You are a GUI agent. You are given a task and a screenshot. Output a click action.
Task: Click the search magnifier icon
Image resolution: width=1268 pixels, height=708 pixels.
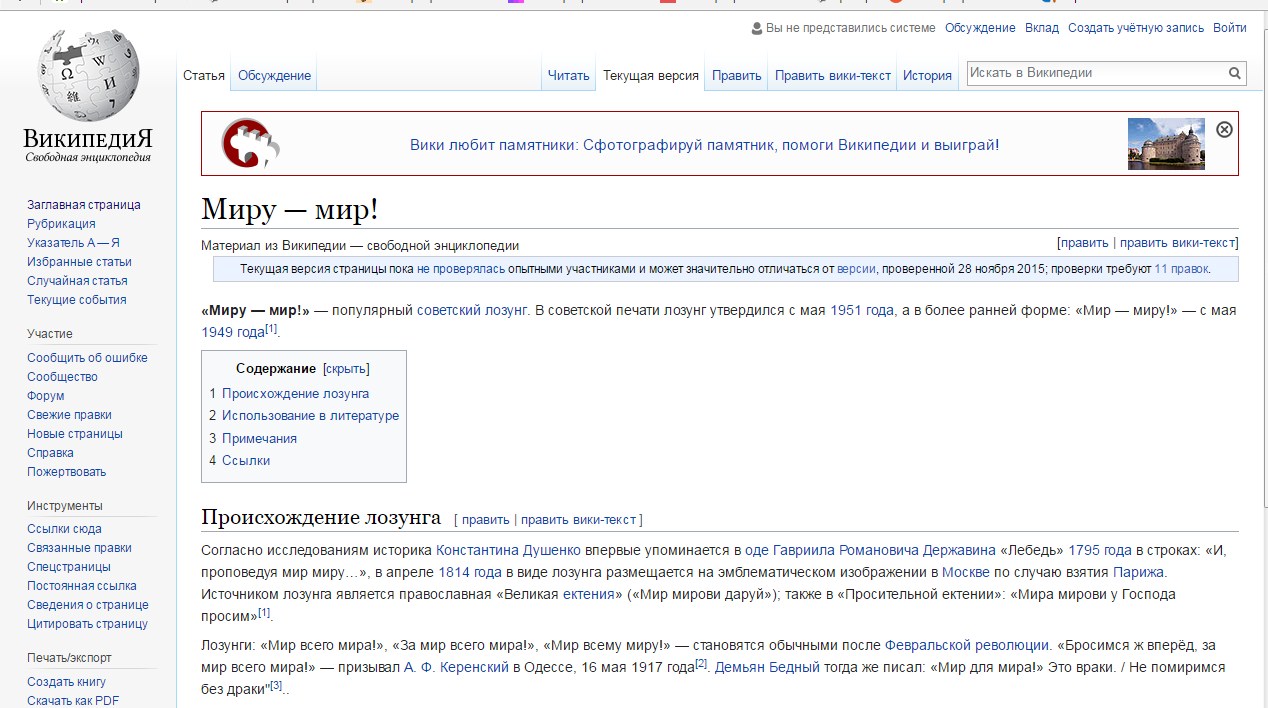[1235, 73]
